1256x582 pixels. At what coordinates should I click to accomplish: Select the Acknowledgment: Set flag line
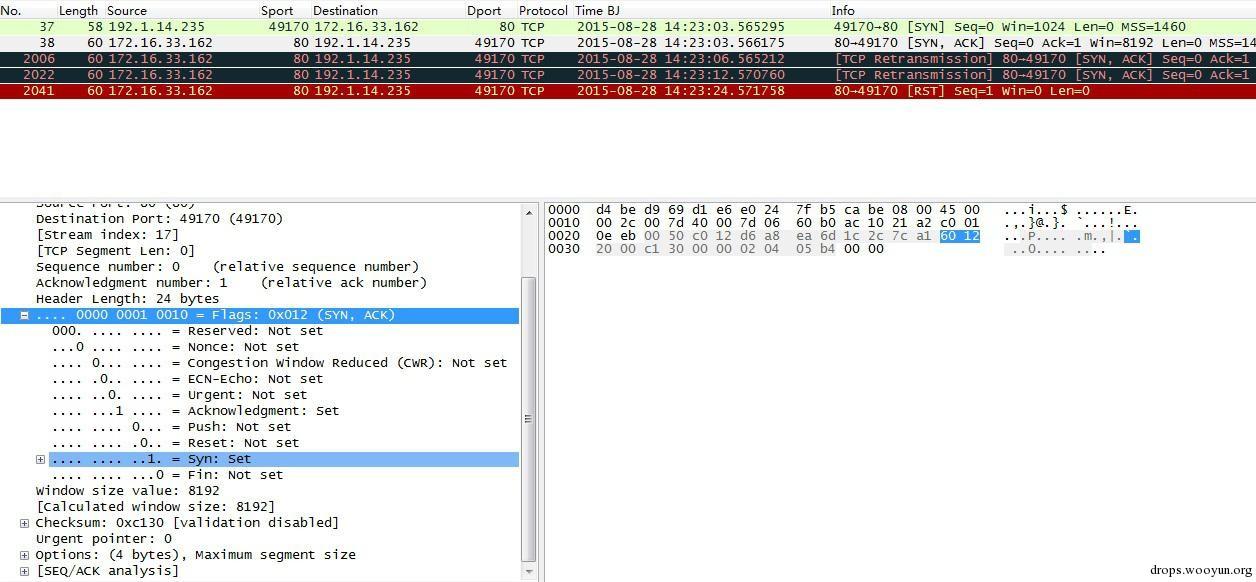[195, 411]
